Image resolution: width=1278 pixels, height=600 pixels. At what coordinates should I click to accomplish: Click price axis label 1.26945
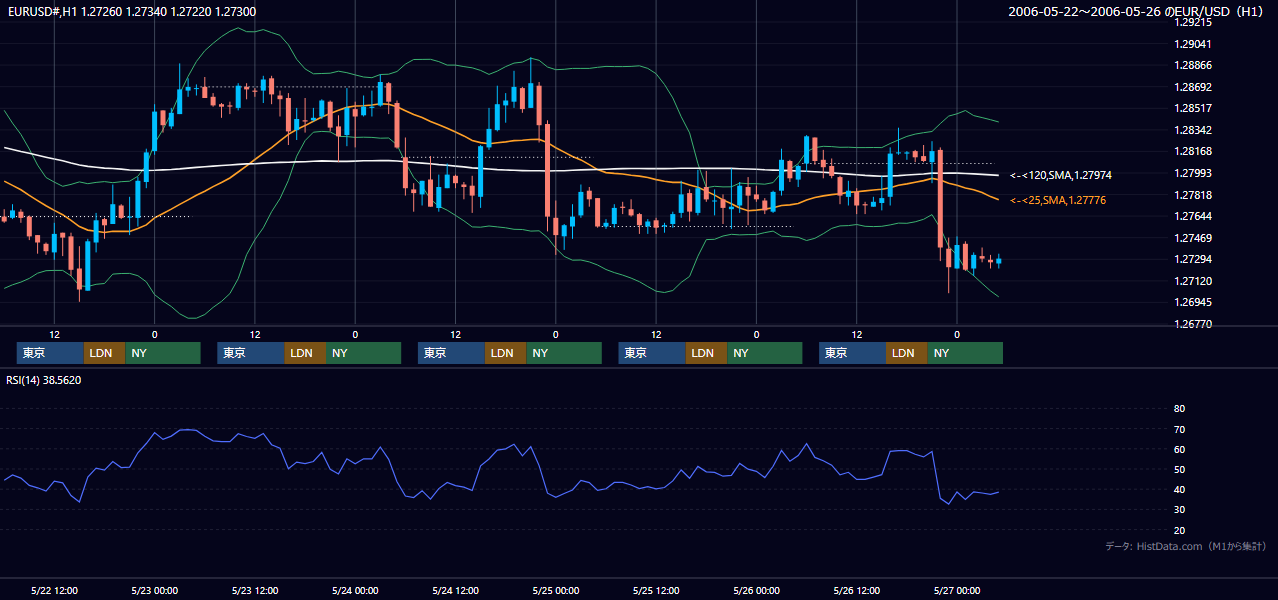[1192, 302]
